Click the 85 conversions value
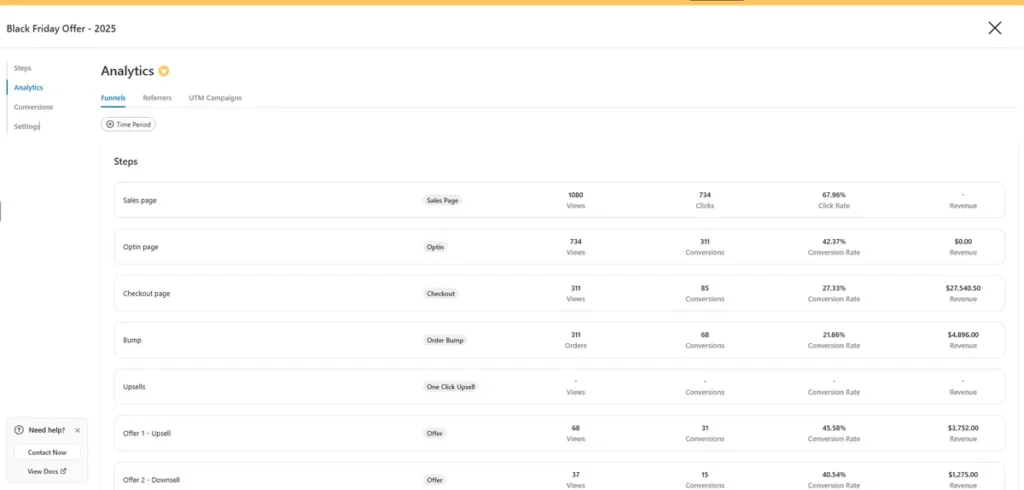 click(705, 288)
